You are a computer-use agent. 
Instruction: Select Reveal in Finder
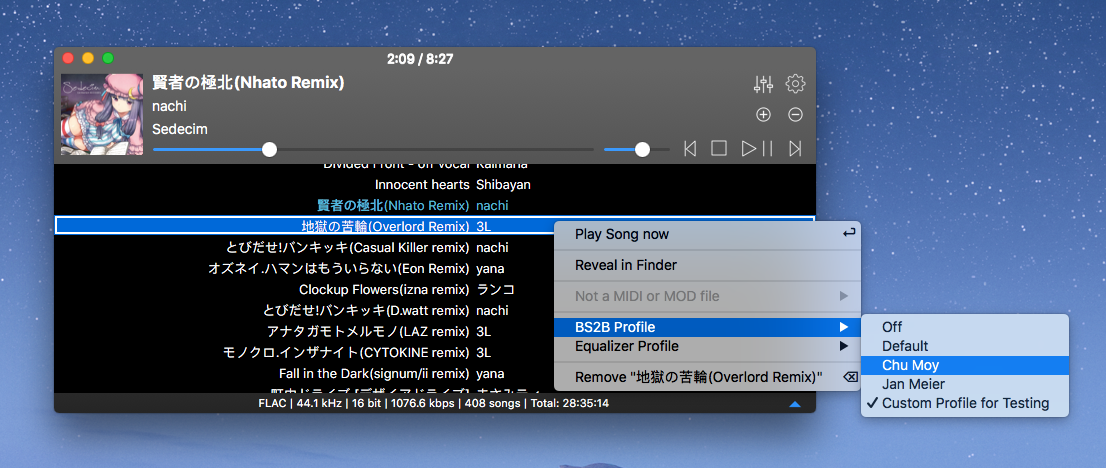[707, 265]
